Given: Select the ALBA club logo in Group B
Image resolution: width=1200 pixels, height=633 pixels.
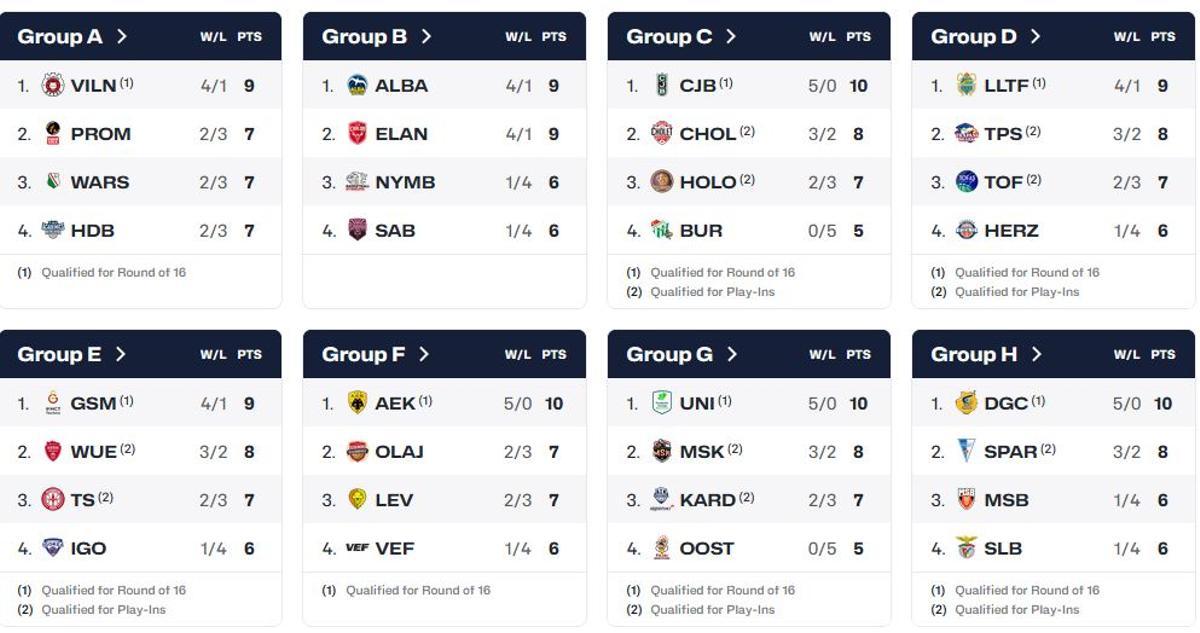Looking at the screenshot, I should (359, 85).
